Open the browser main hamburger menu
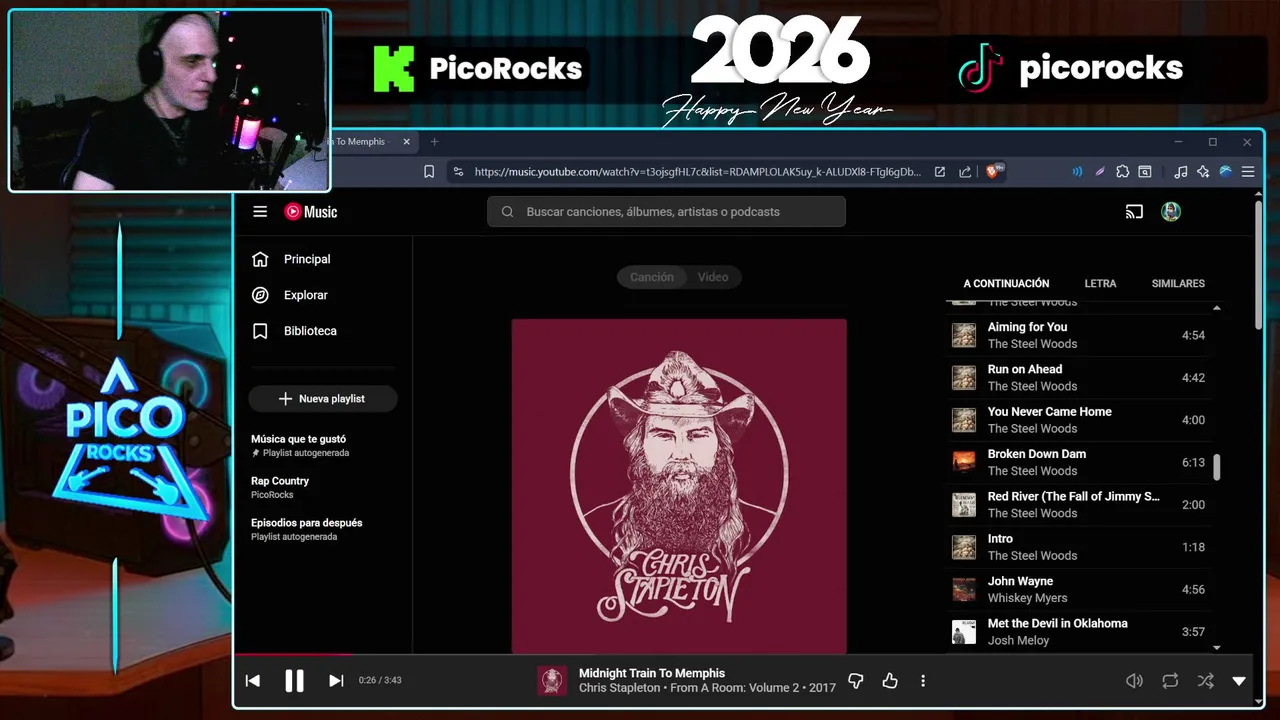 pos(1248,172)
